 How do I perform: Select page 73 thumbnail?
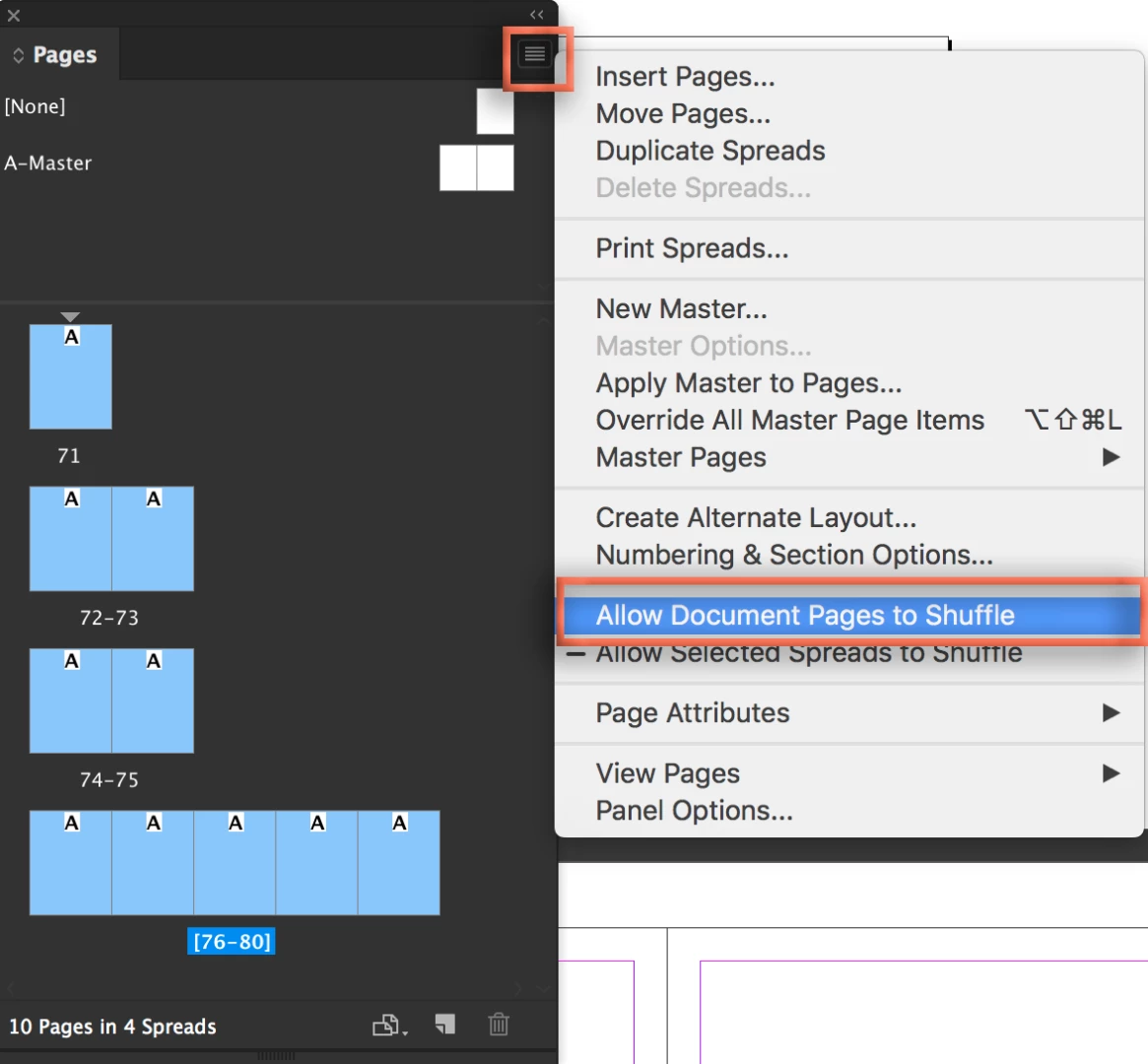(x=153, y=539)
